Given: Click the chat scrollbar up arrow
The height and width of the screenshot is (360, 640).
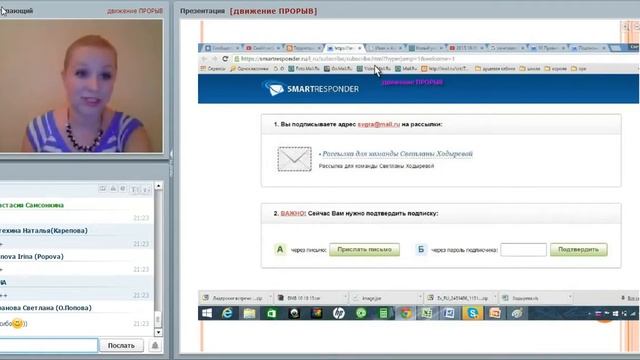Looking at the screenshot, I should coord(158,186).
